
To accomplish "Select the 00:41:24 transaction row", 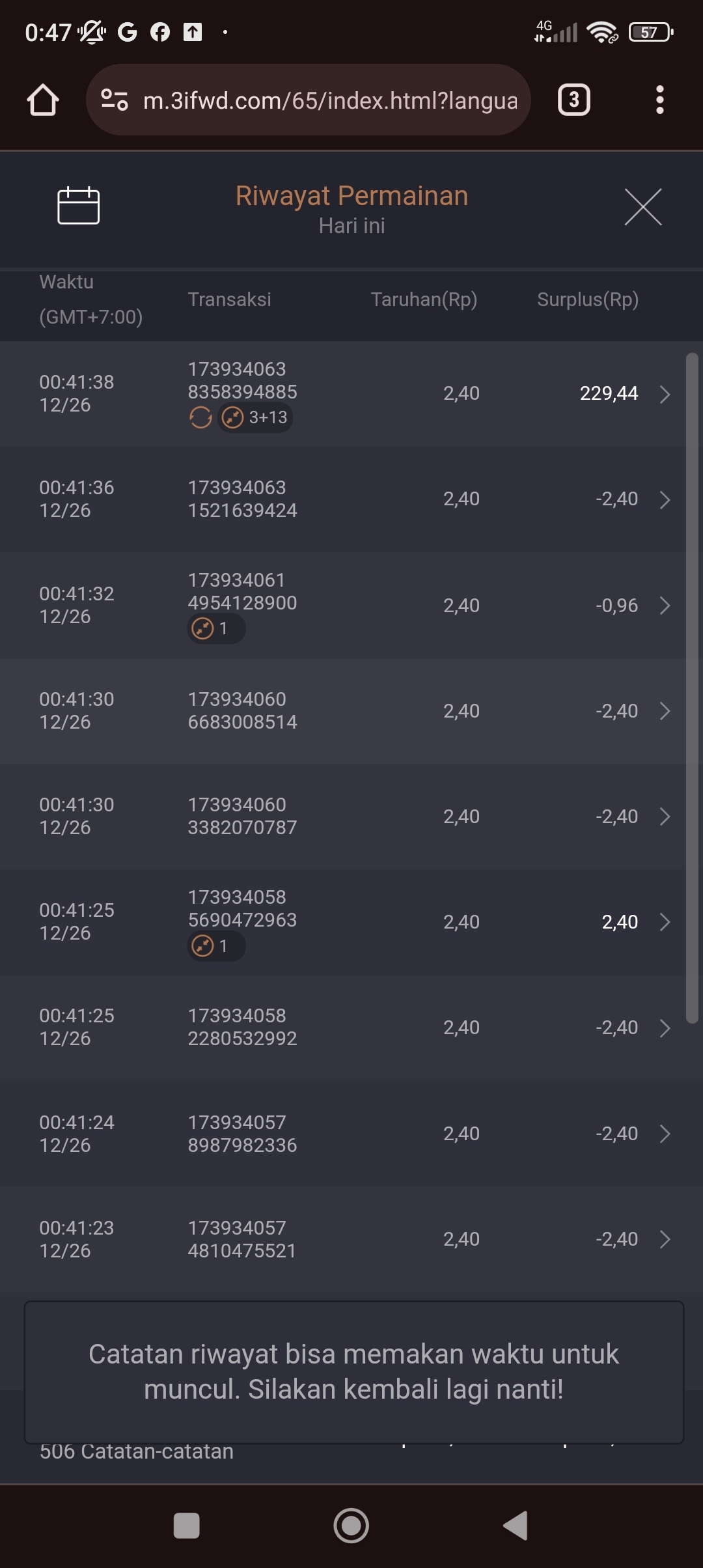I will [x=351, y=1134].
